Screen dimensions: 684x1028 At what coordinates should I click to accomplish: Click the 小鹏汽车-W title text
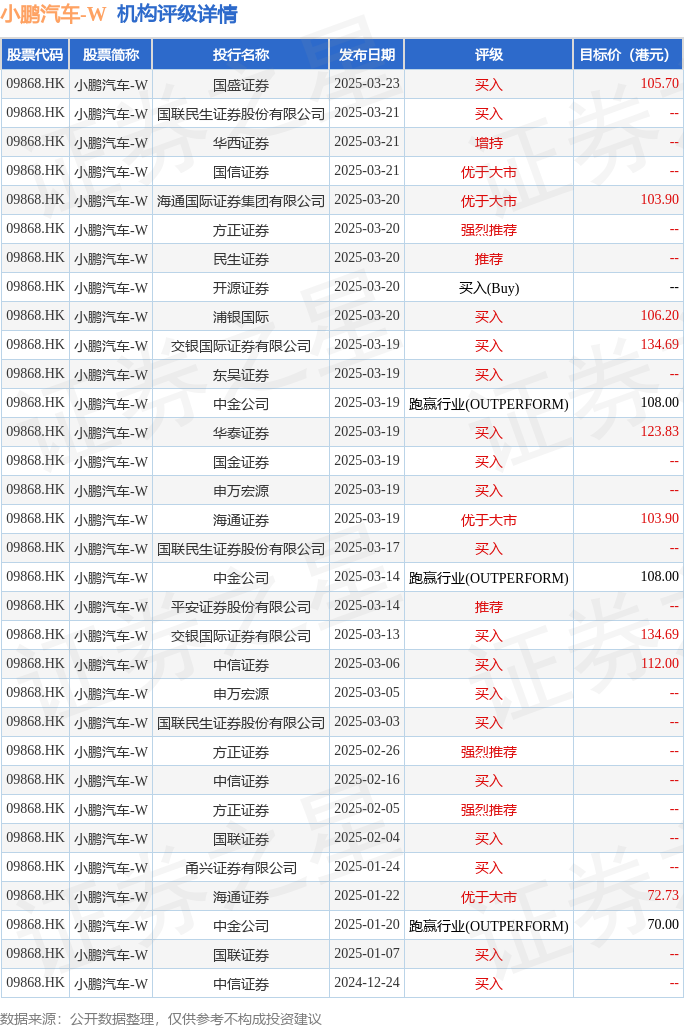(53, 14)
